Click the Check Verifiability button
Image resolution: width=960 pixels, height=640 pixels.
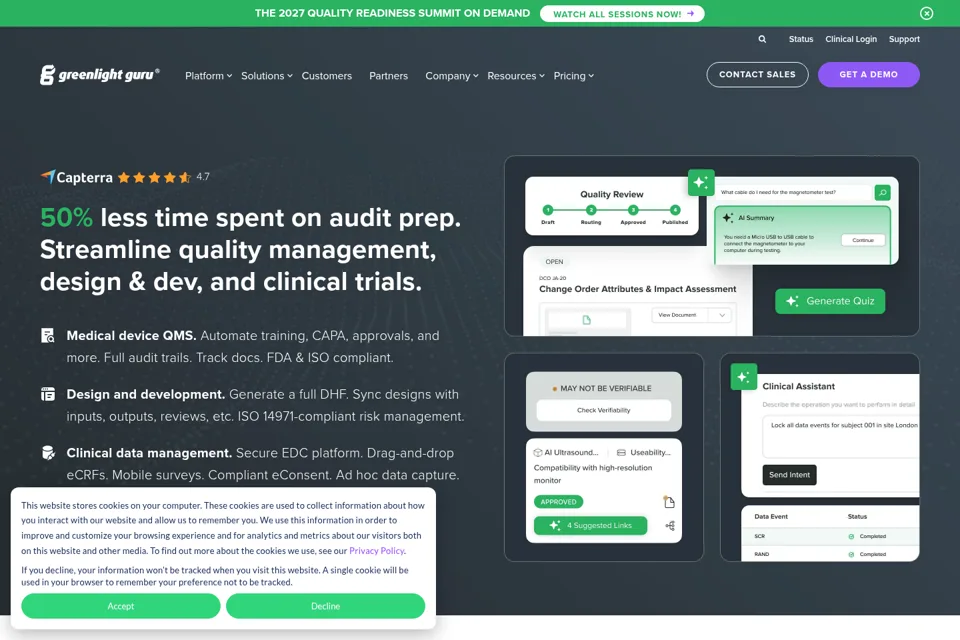[603, 410]
